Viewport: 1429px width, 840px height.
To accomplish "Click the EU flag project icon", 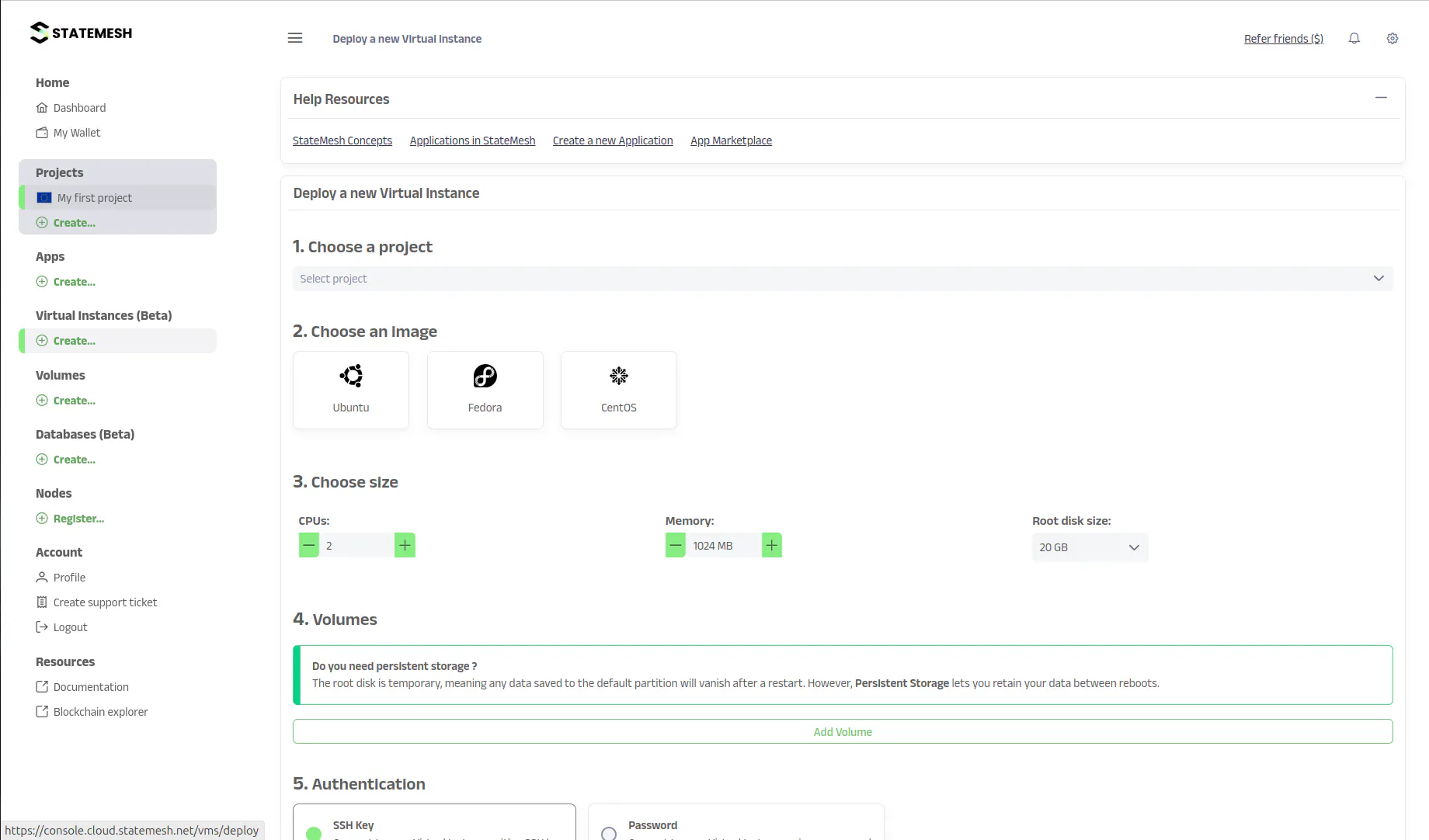I will point(44,198).
